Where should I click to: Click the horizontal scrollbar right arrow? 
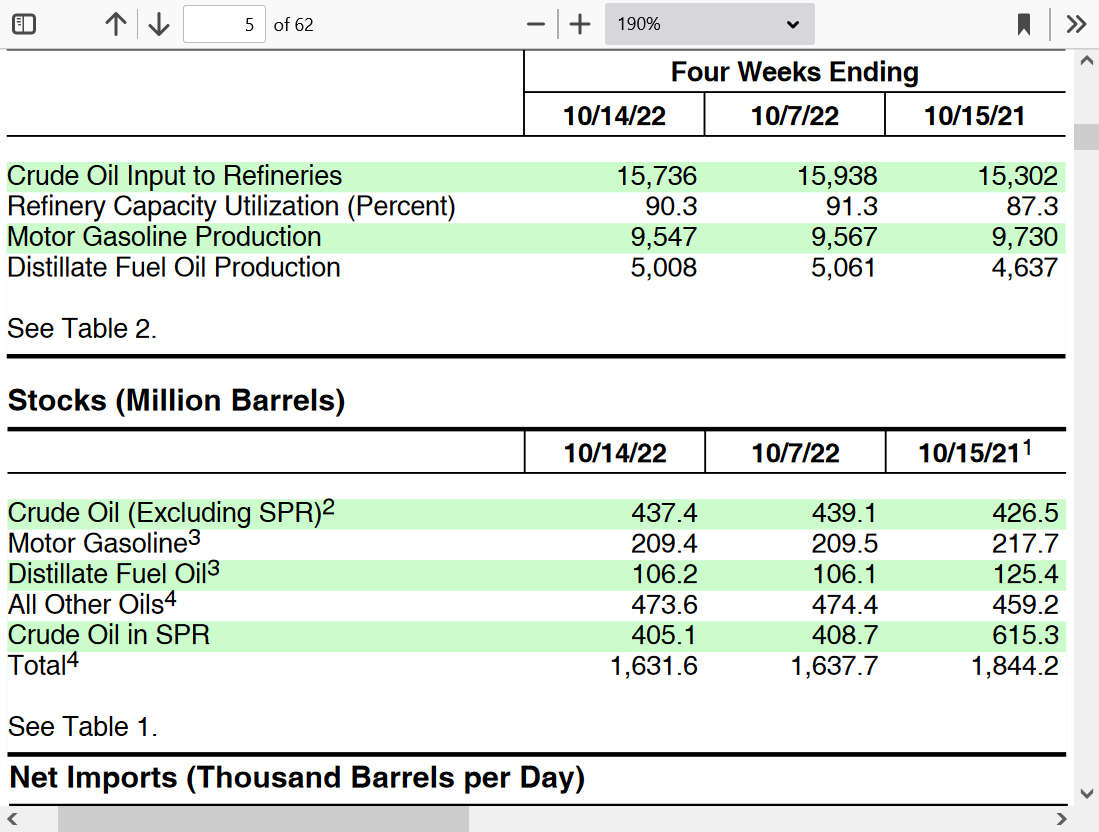(1062, 819)
